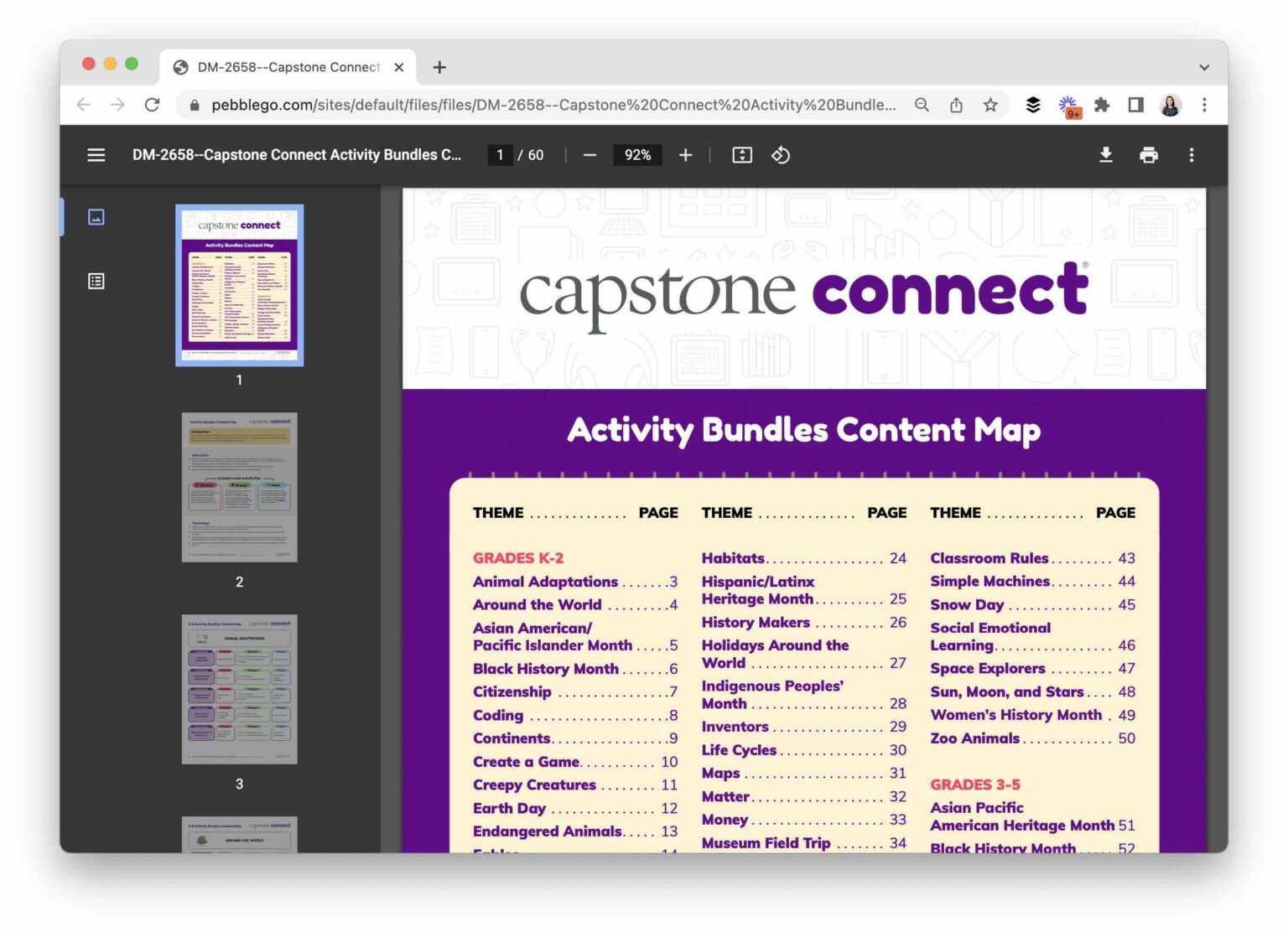Bookmark the page with the star icon
The height and width of the screenshot is (932, 1288).
[x=990, y=105]
